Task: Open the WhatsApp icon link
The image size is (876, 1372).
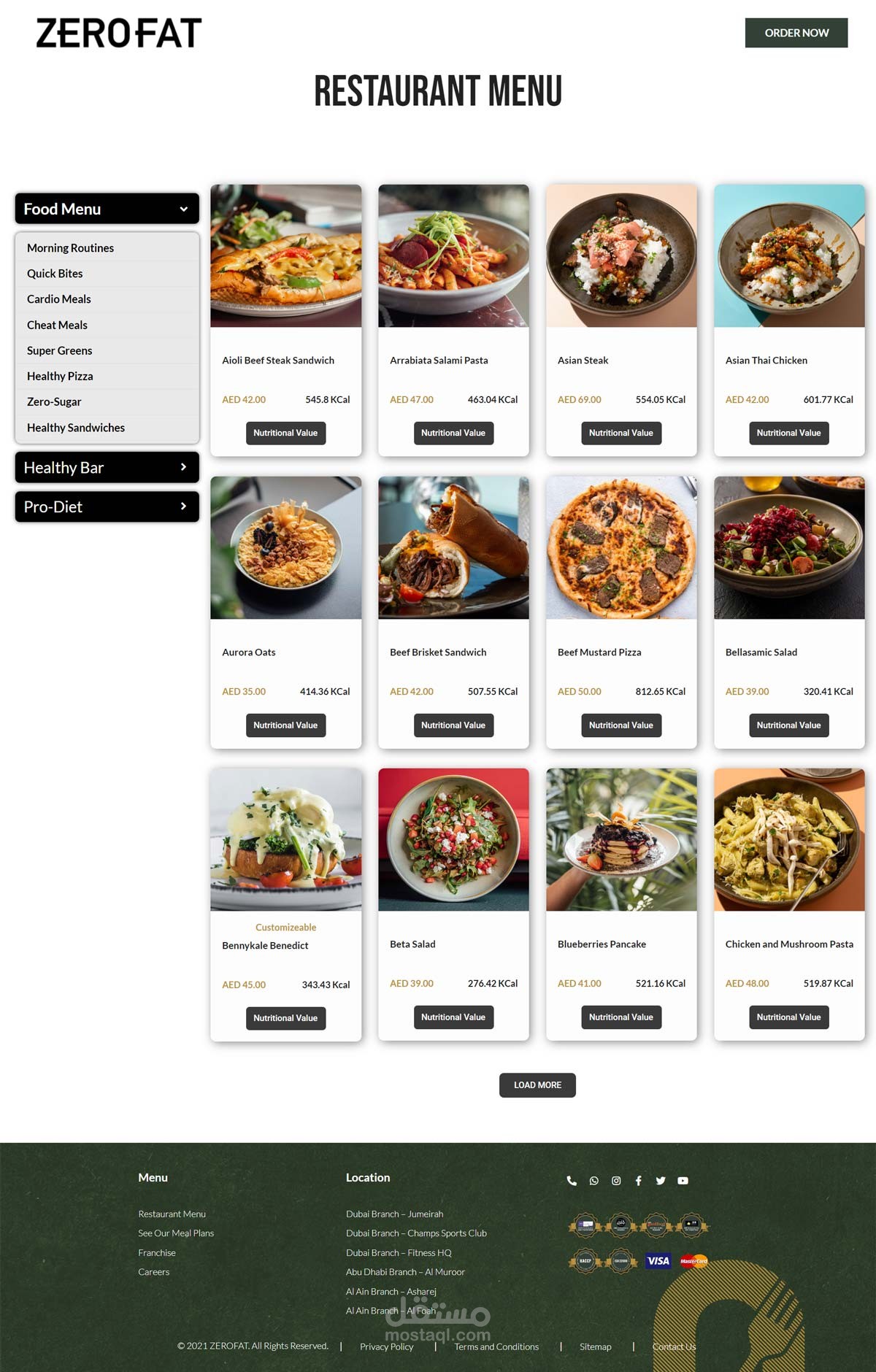Action: (x=594, y=1181)
